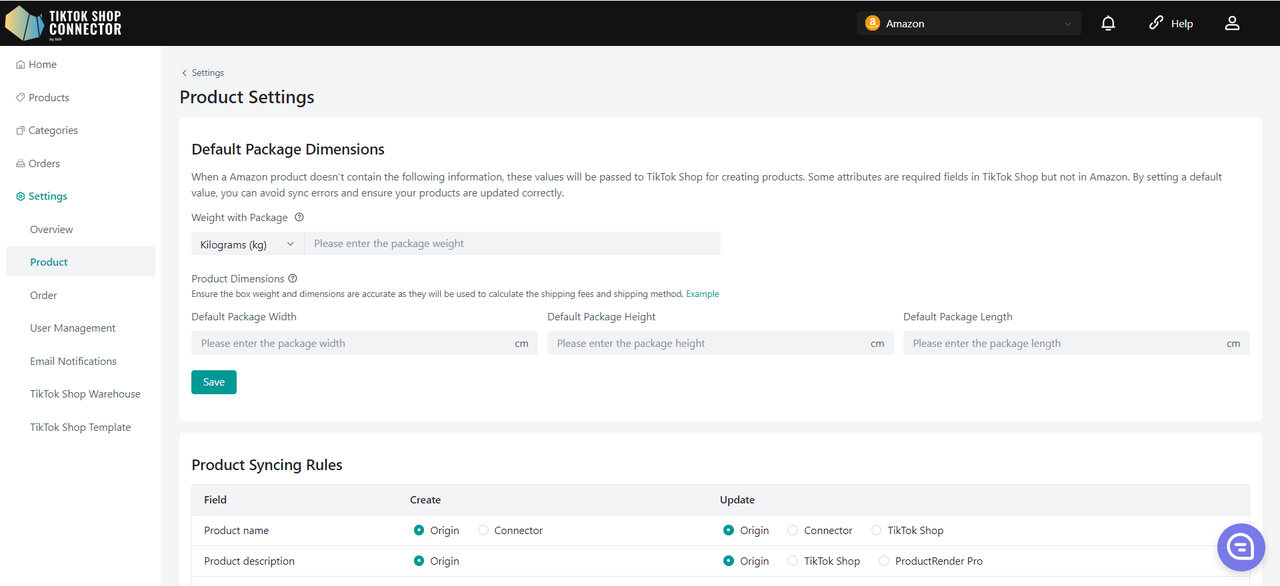Select Origin for Product description Update

(x=729, y=561)
